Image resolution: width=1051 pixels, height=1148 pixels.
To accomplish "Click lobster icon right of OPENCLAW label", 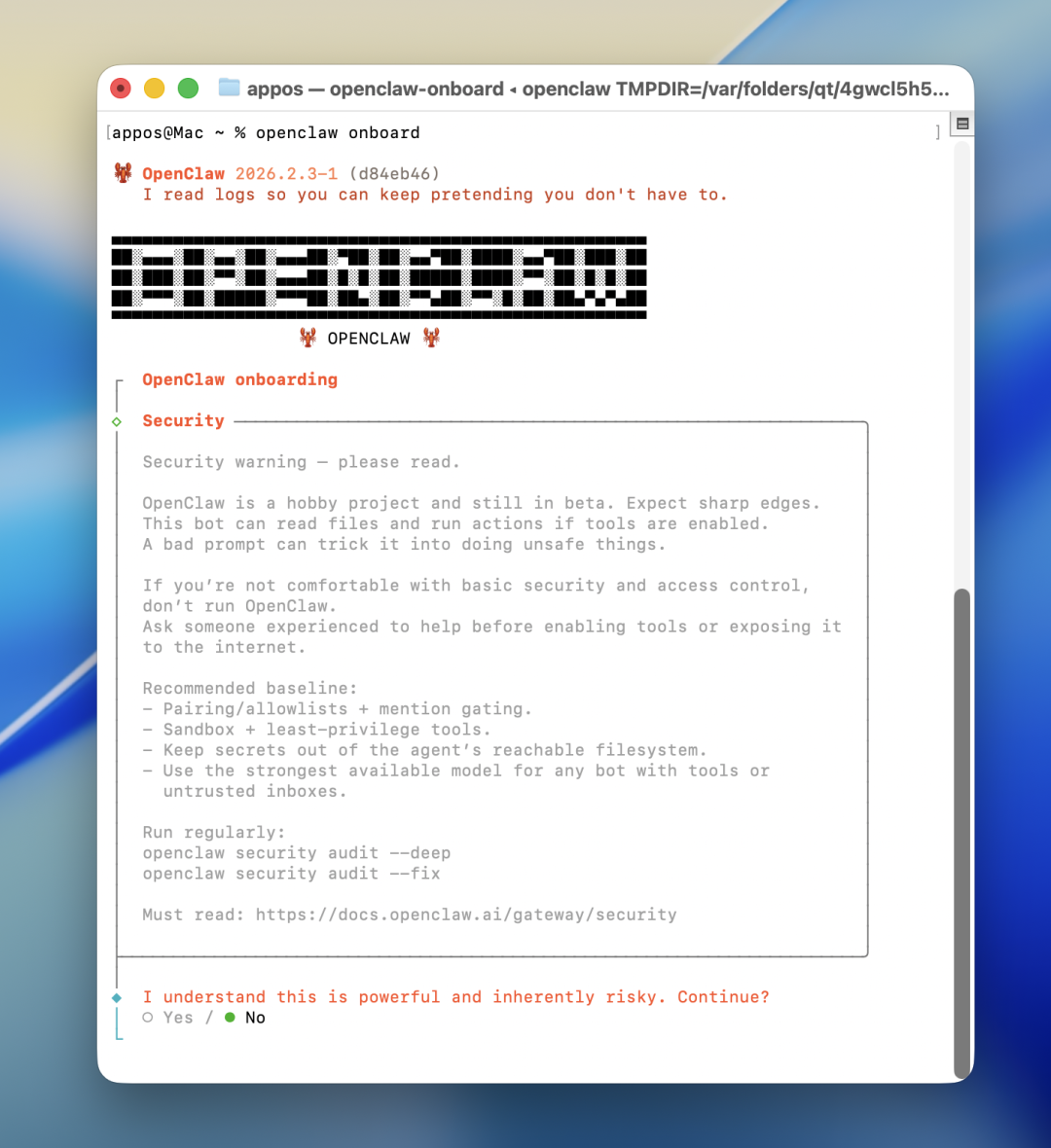I will point(431,338).
